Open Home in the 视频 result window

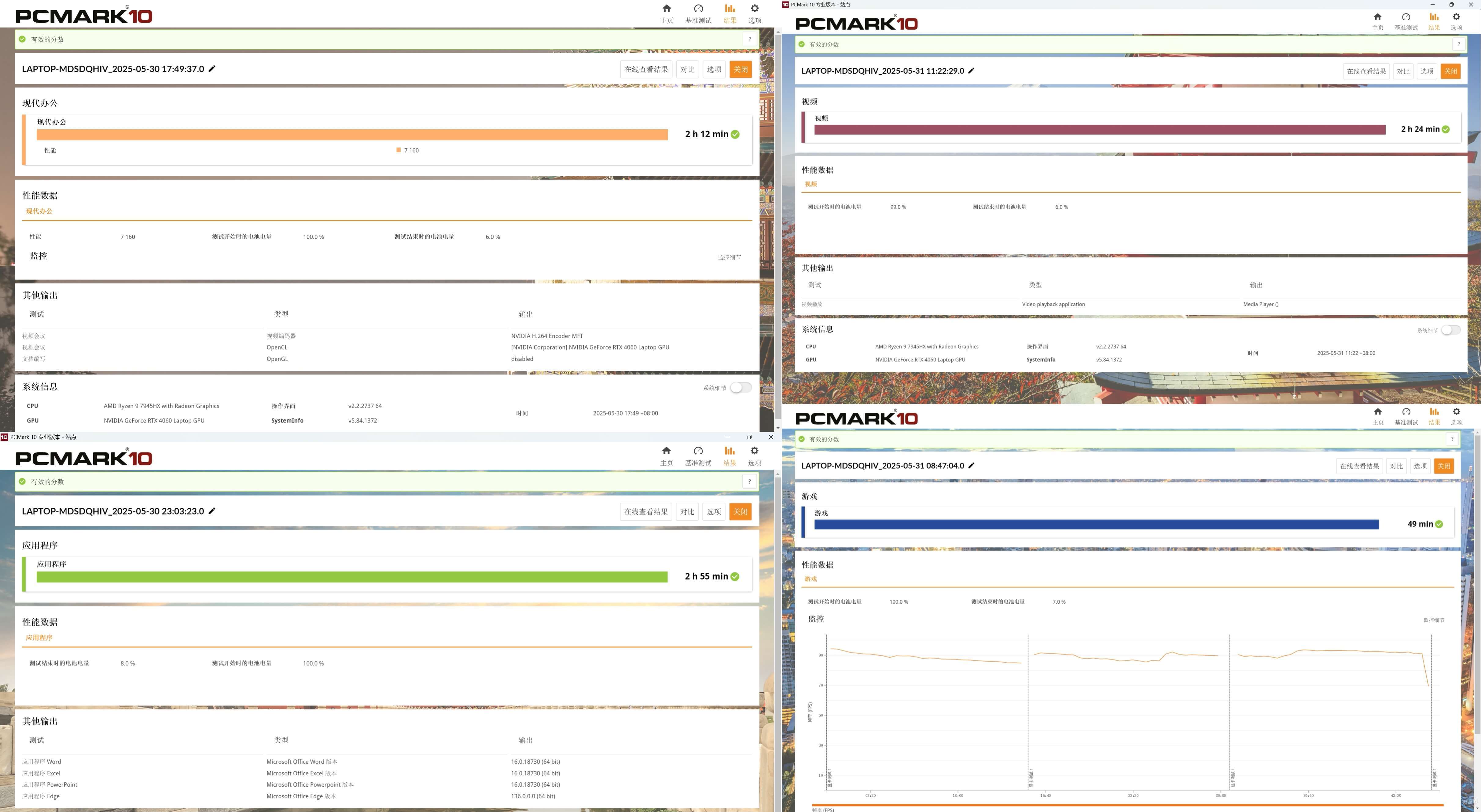click(1377, 21)
